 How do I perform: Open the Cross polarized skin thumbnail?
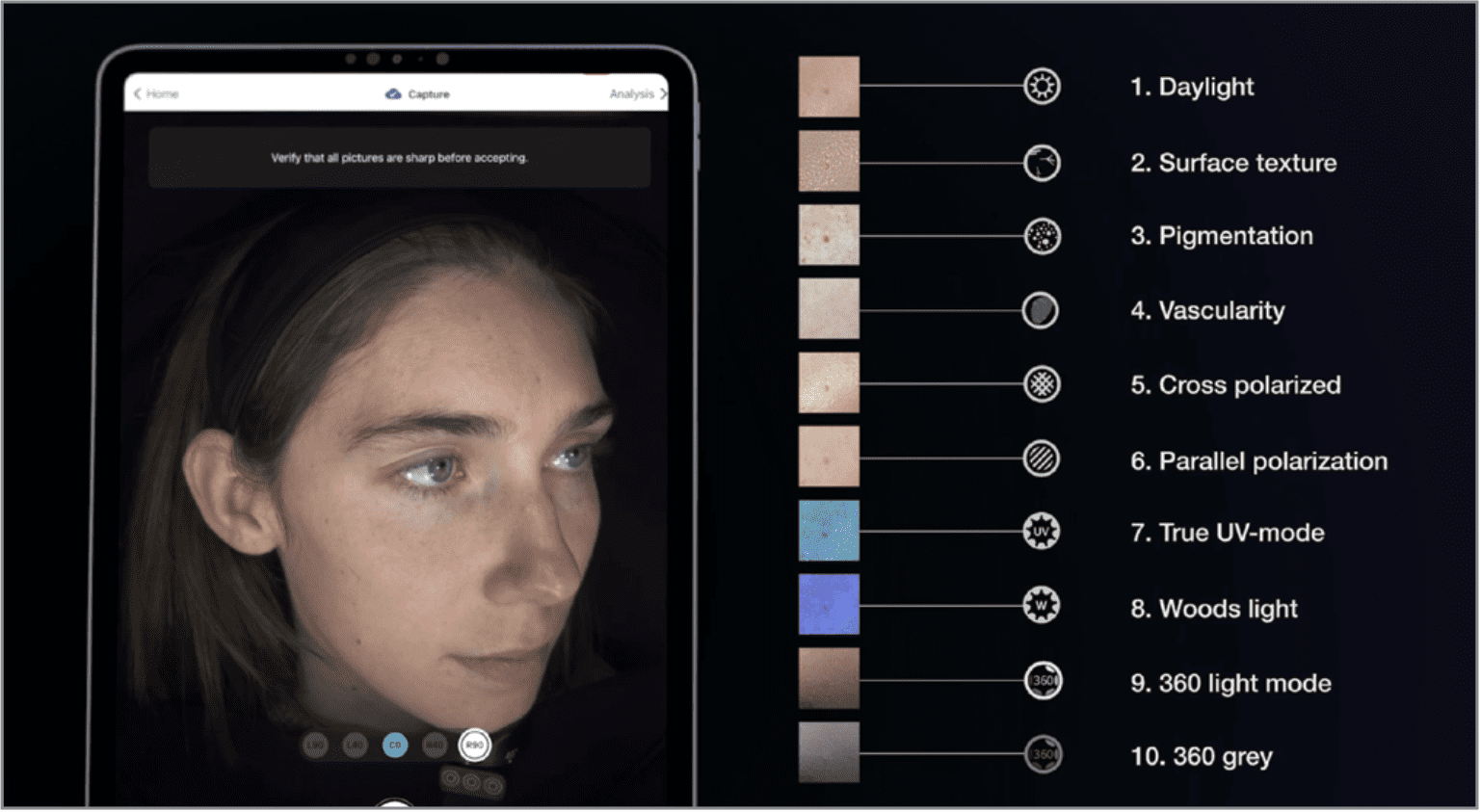tap(829, 383)
